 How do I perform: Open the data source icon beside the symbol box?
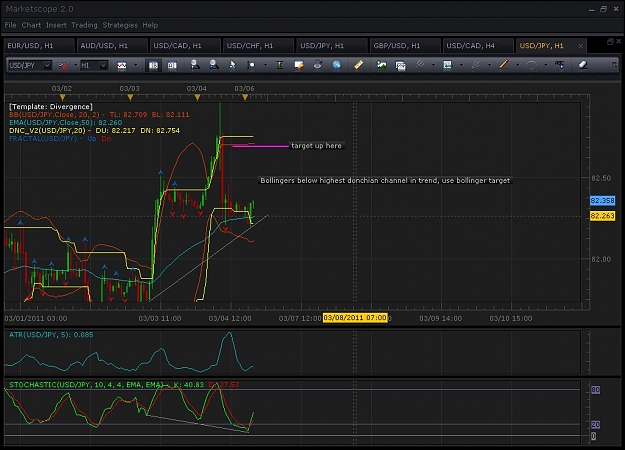click(x=63, y=65)
